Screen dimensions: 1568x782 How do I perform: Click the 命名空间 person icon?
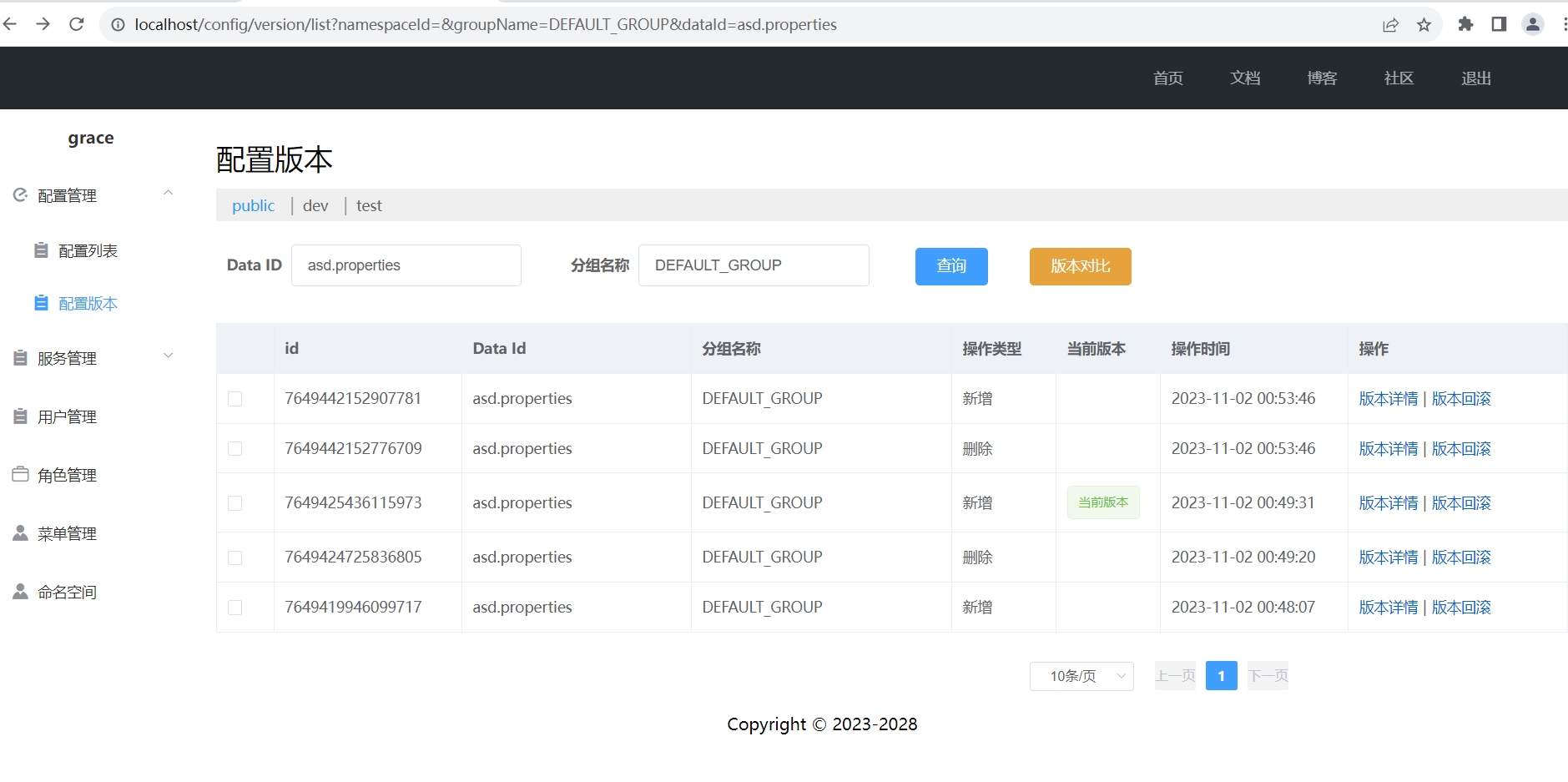tap(20, 591)
